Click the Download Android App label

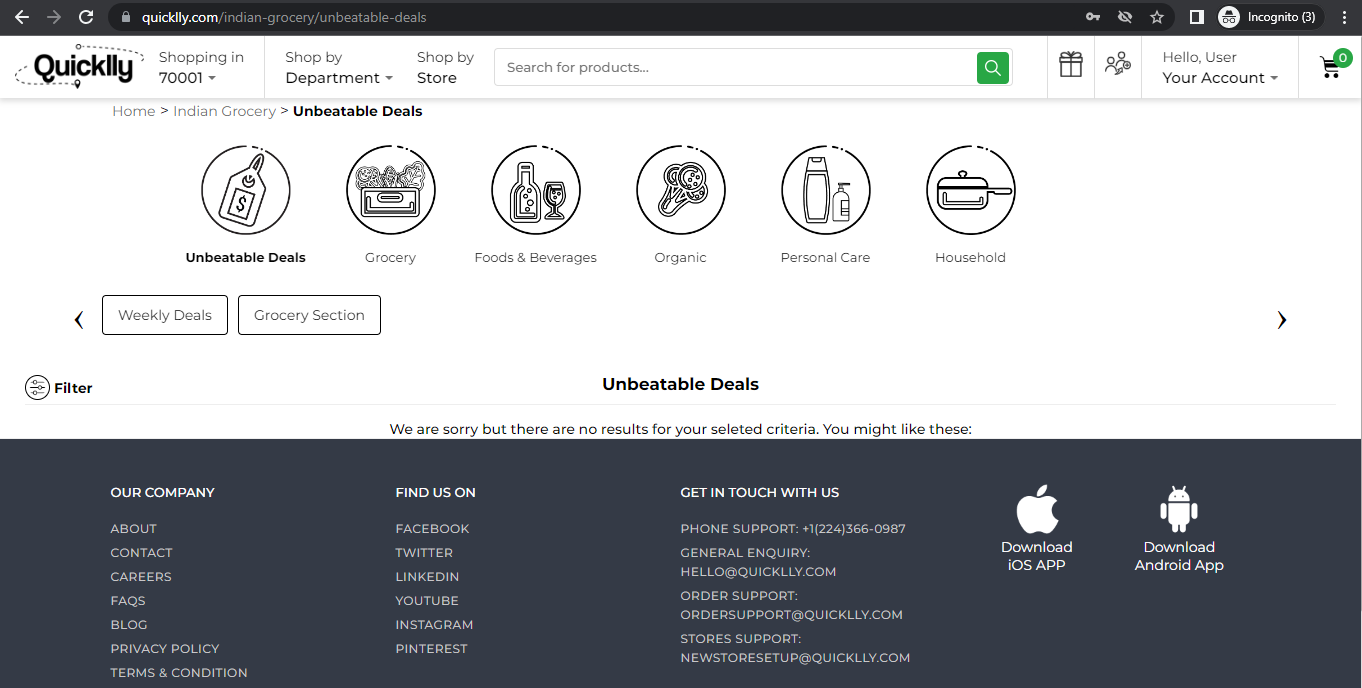1179,556
